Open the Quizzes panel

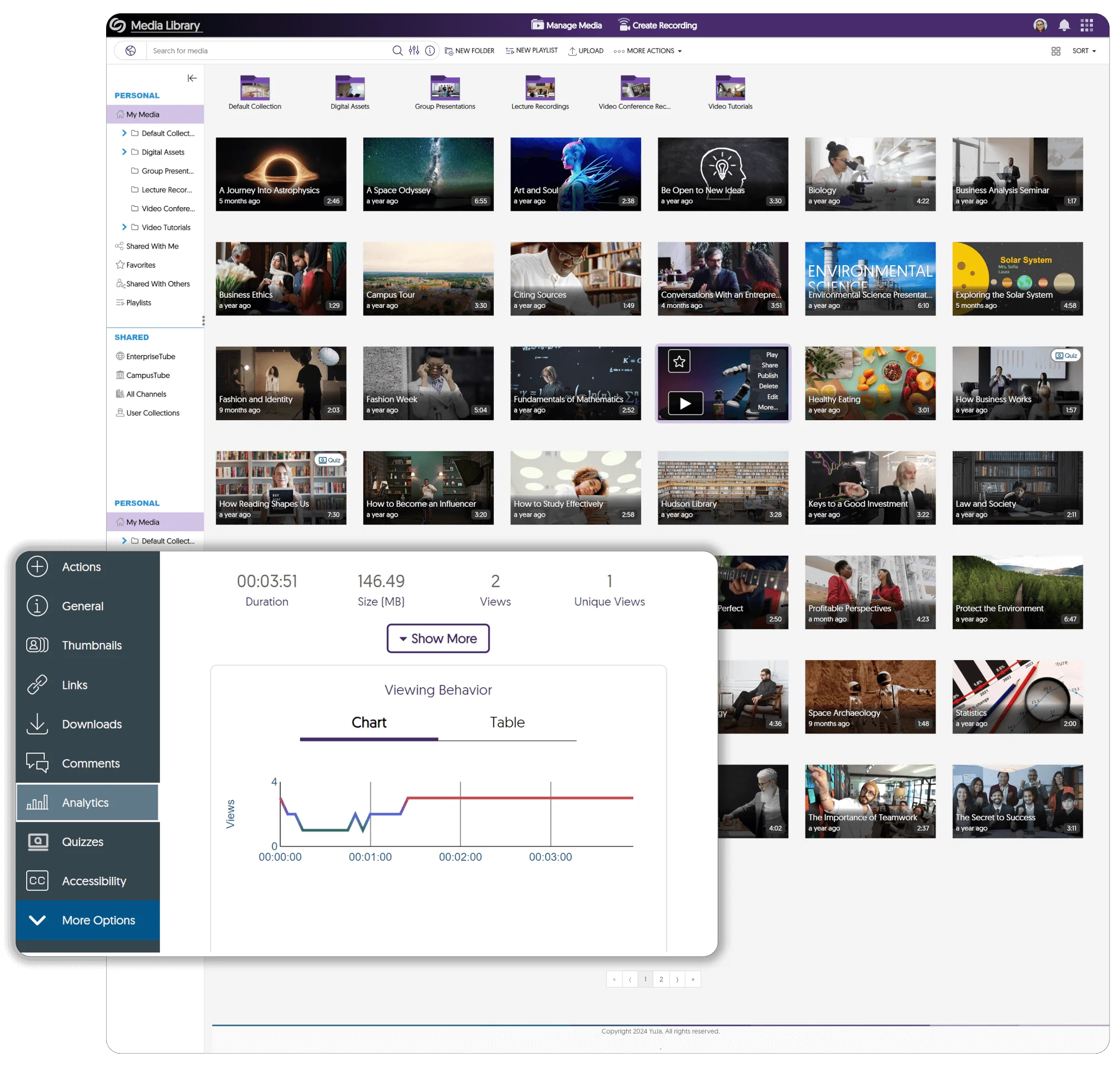click(x=82, y=841)
